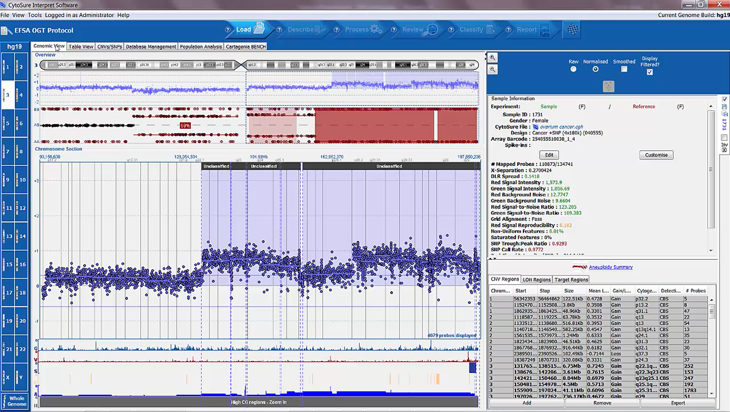Click the upper zoom magnifier icon
This screenshot has width=730, height=412.
493,58
